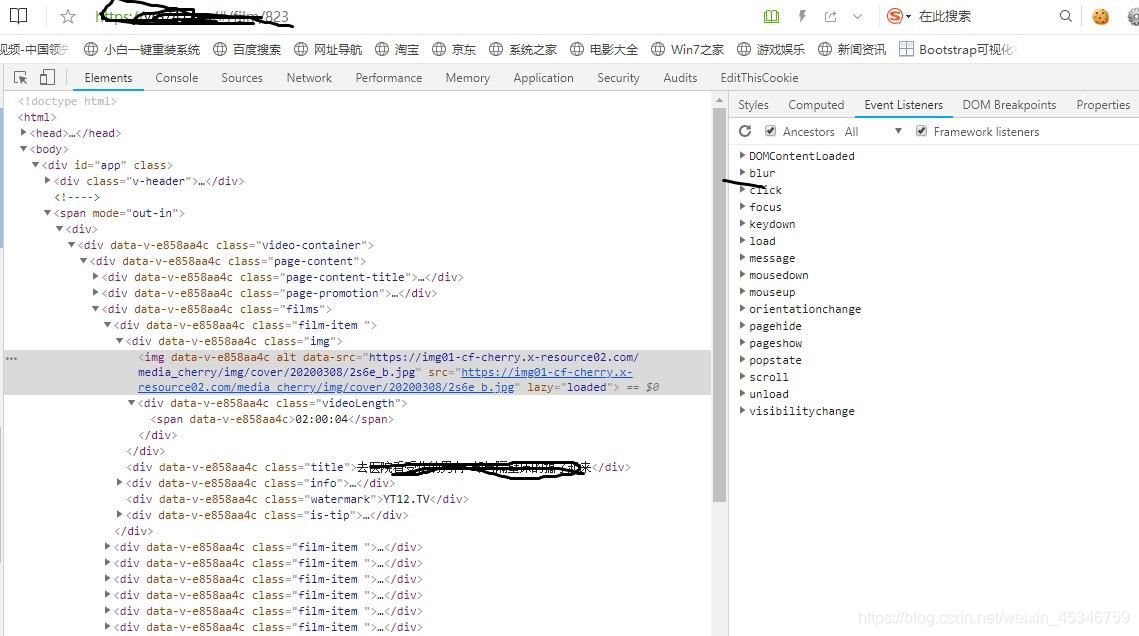Select the Computed sidebar tab

(816, 105)
